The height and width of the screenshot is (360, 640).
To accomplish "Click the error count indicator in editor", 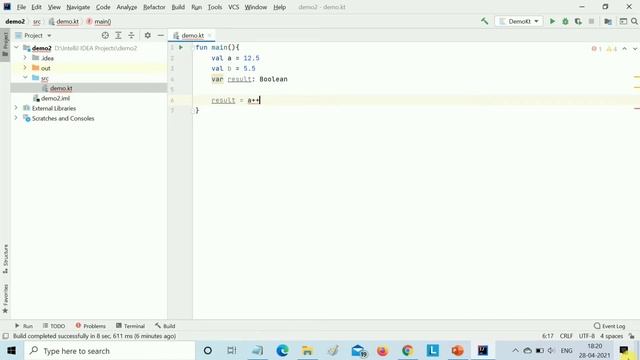I will click(597, 49).
